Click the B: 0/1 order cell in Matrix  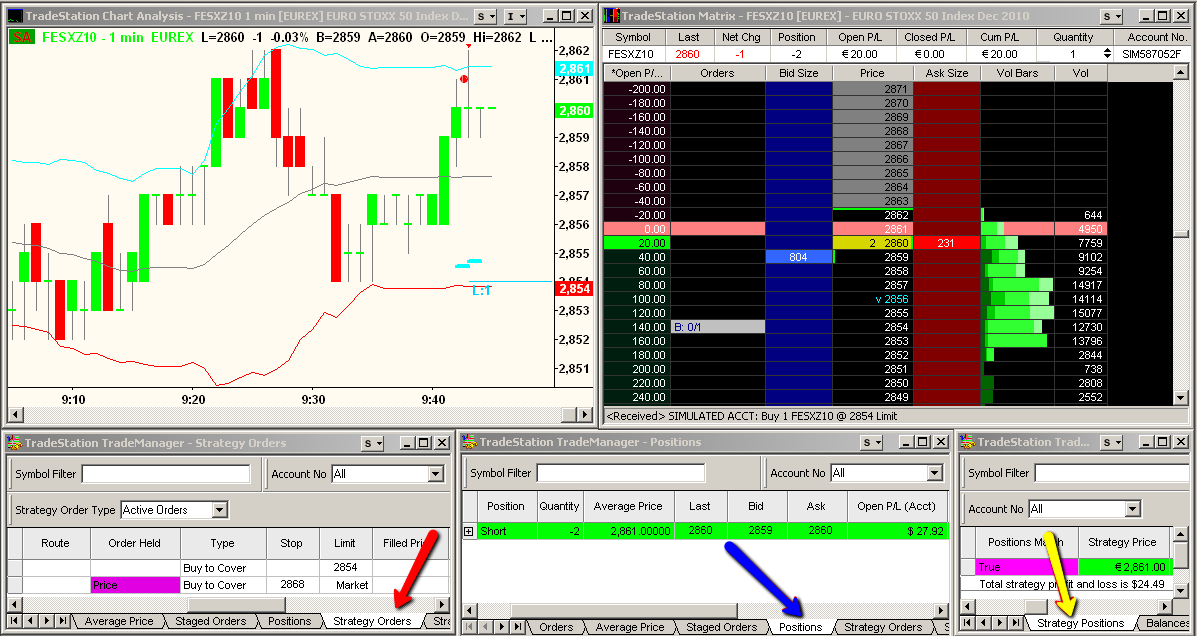point(718,327)
